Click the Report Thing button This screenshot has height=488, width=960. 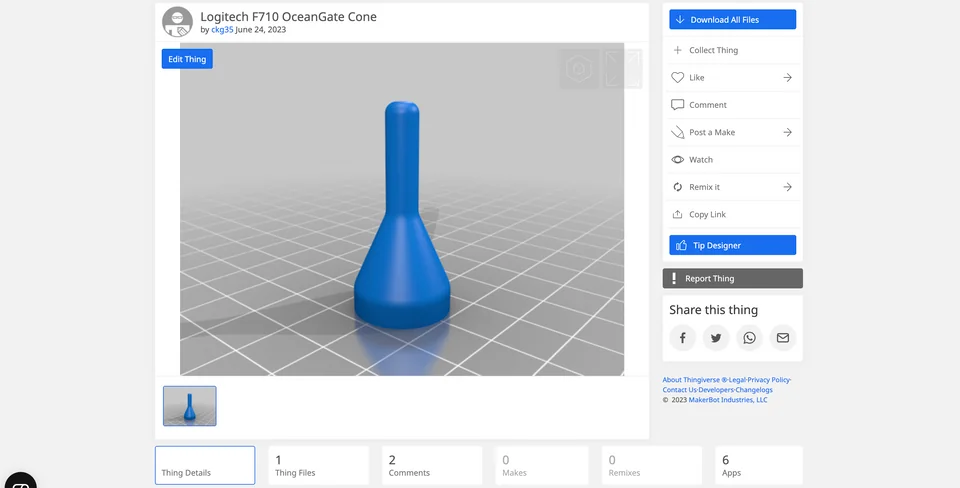pos(732,278)
